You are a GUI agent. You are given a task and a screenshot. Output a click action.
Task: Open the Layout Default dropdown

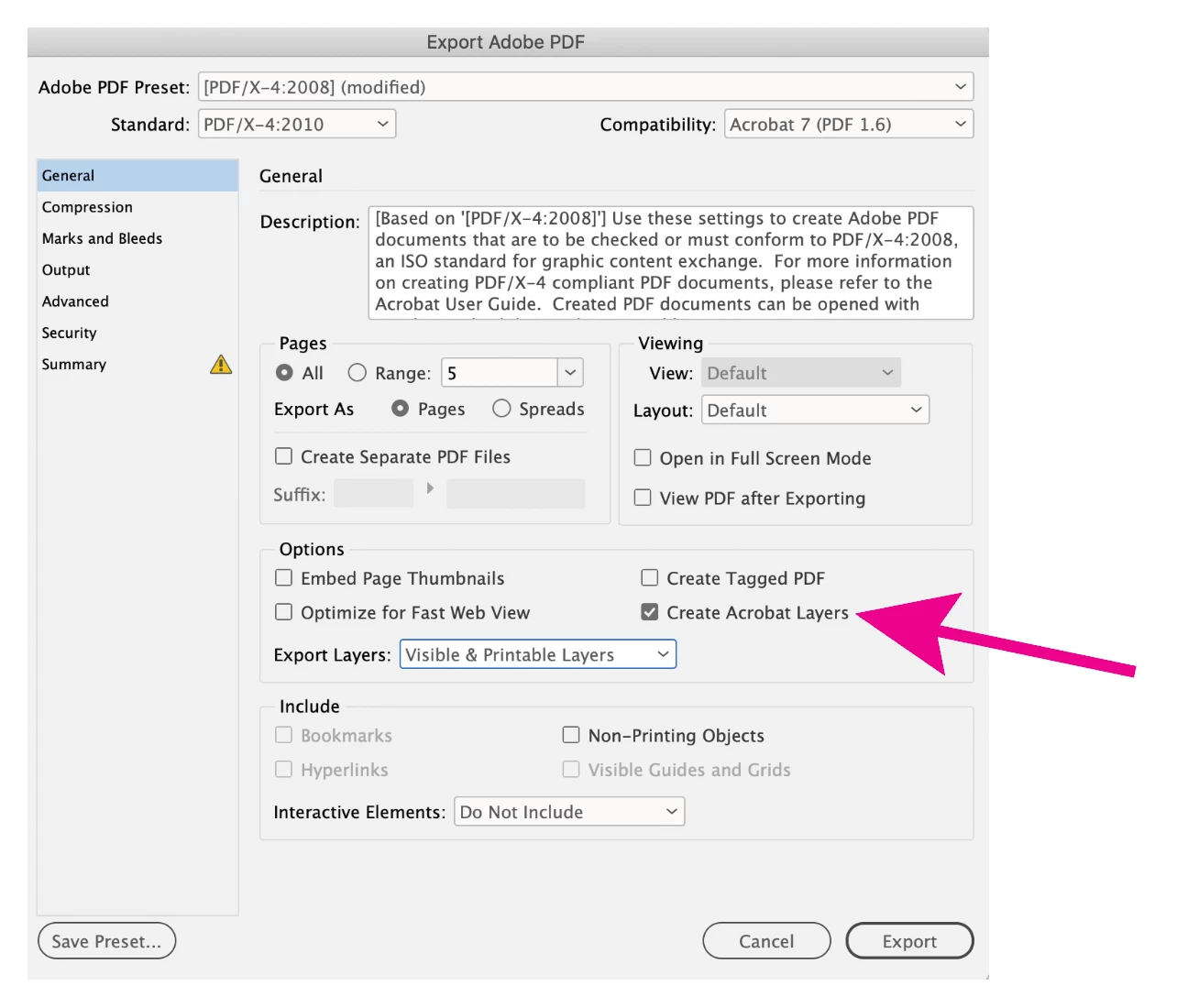pos(816,411)
